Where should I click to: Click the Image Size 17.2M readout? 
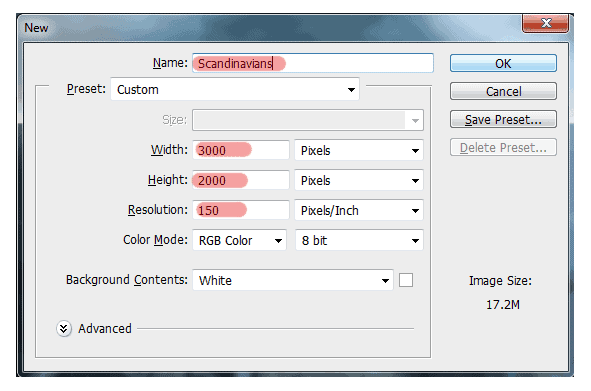[x=502, y=304]
